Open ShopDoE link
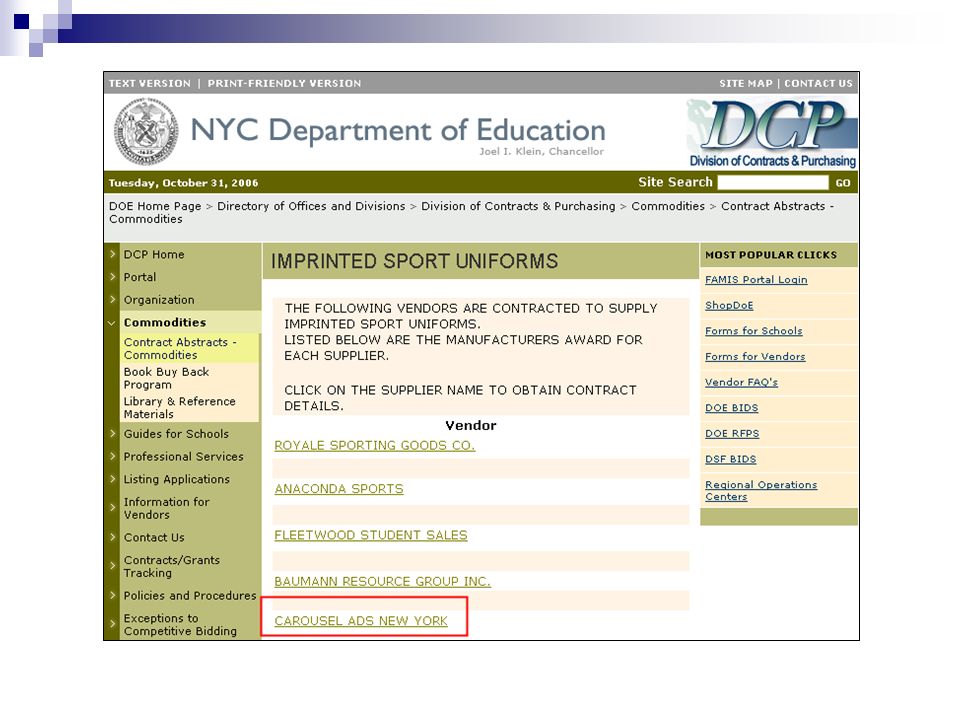Image resolution: width=960 pixels, height=720 pixels. (x=729, y=306)
